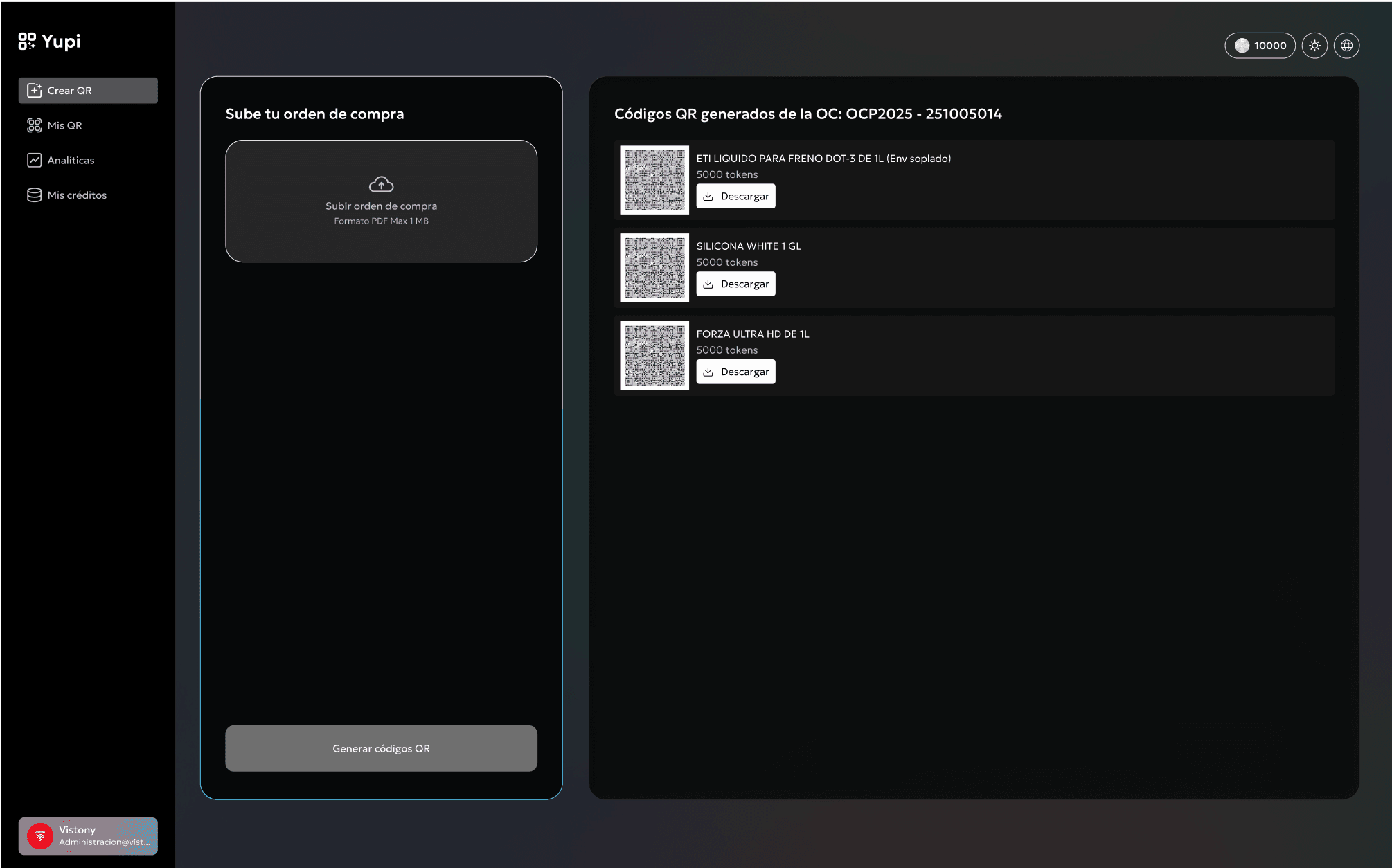1392x868 pixels.
Task: Click the 10000 credits balance pill
Action: click(1260, 46)
